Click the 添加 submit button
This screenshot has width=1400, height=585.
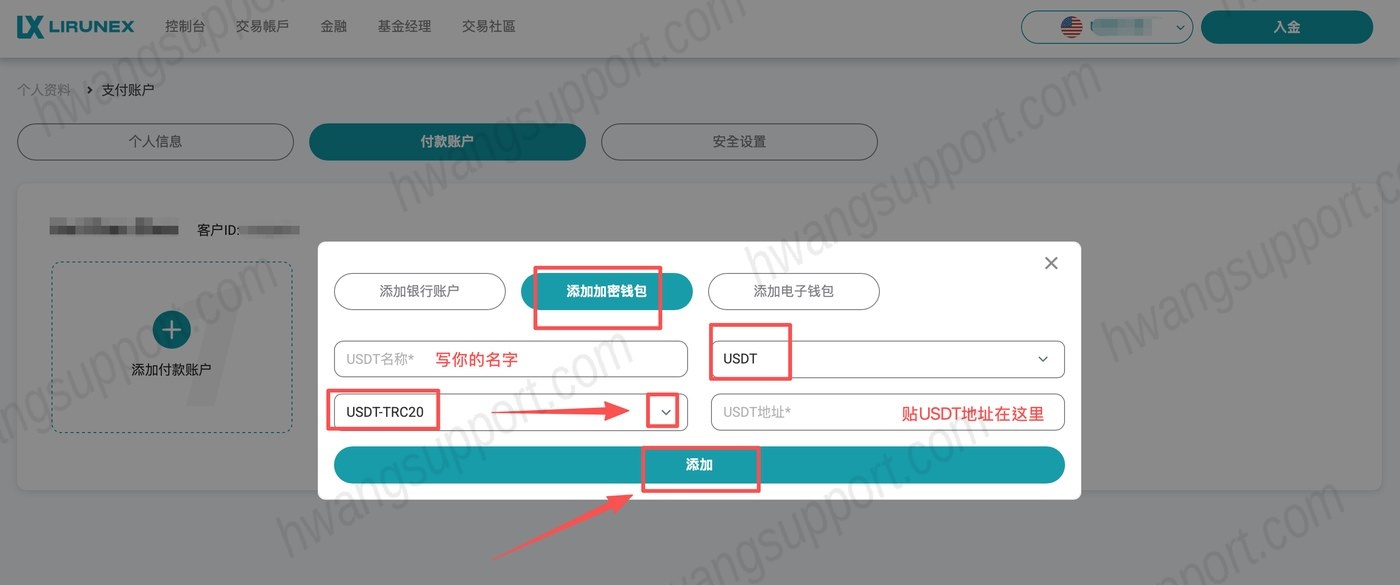[699, 465]
